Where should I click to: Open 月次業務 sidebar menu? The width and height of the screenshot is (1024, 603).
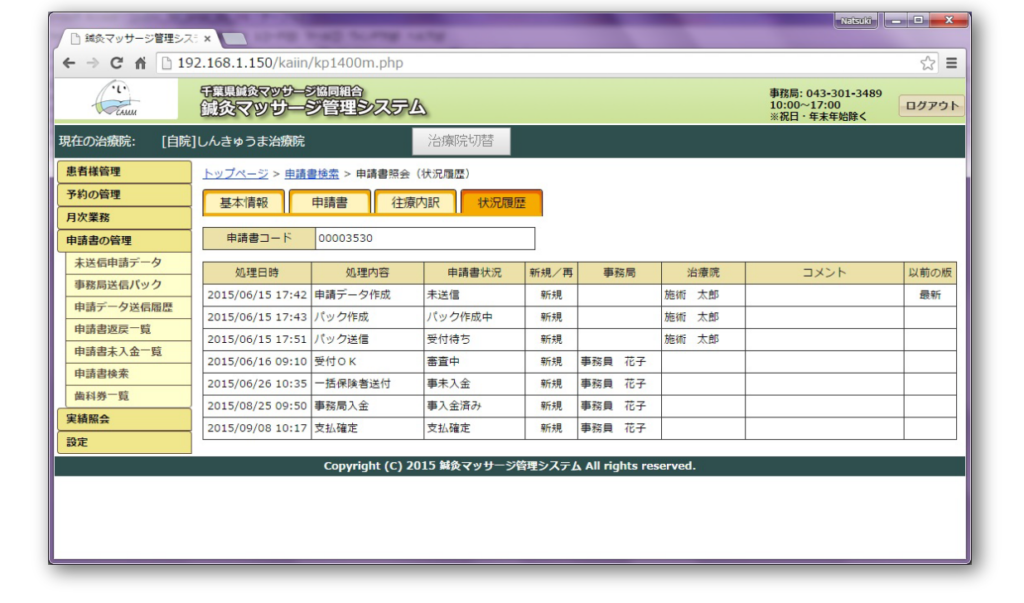tap(124, 218)
